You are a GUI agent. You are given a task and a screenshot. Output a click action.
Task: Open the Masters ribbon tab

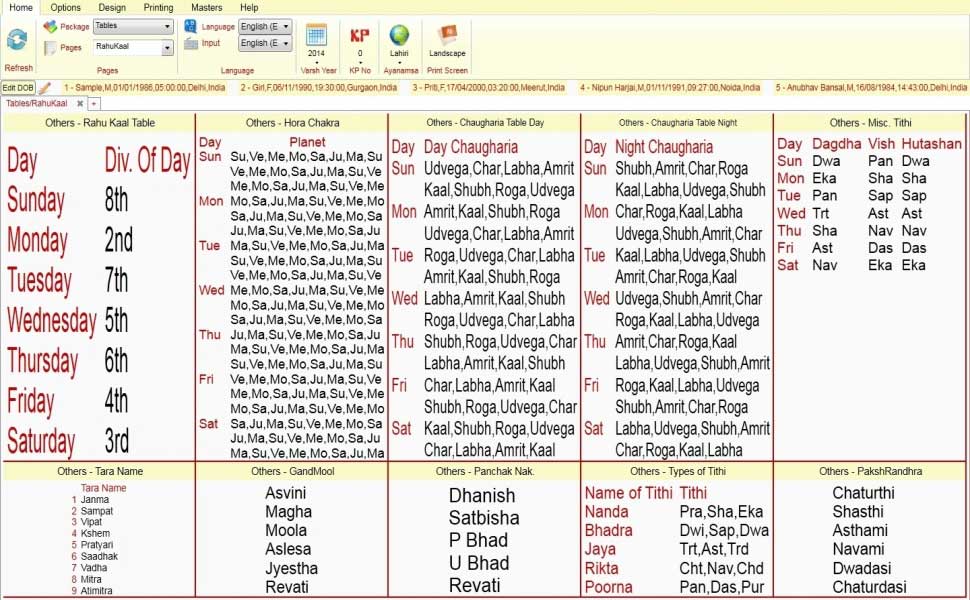(x=207, y=7)
